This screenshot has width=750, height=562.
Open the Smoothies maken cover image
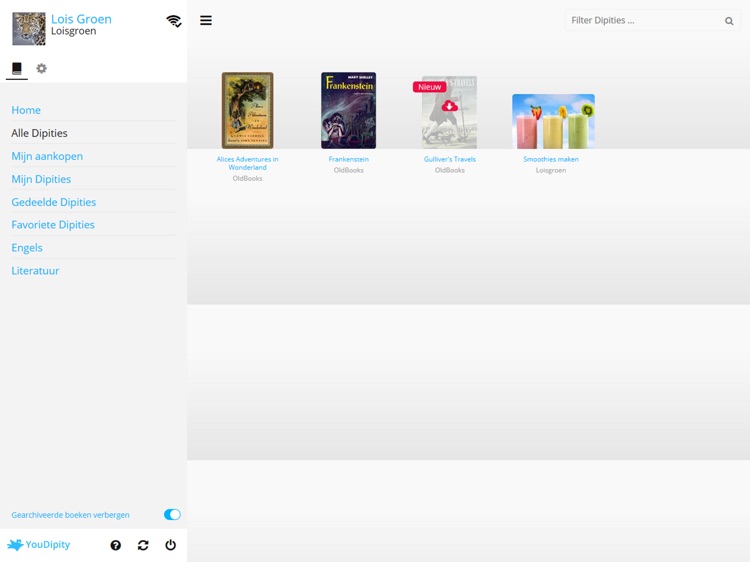click(553, 121)
